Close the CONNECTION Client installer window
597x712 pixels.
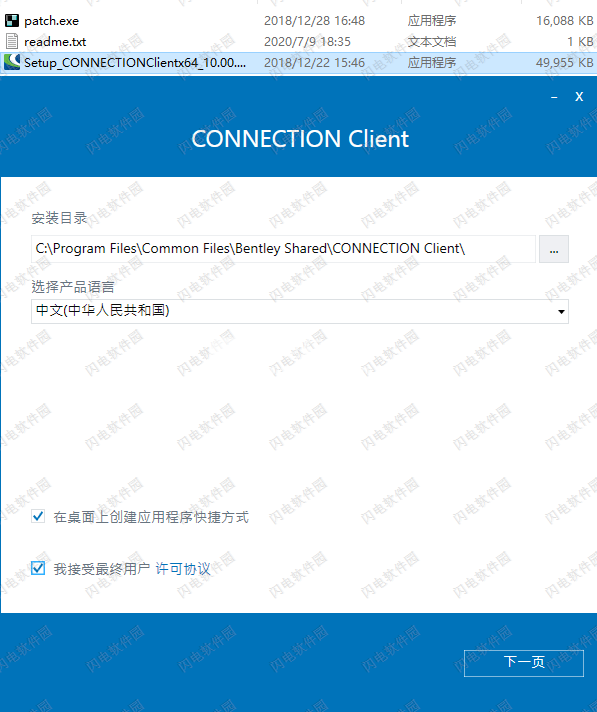pyautogui.click(x=579, y=97)
